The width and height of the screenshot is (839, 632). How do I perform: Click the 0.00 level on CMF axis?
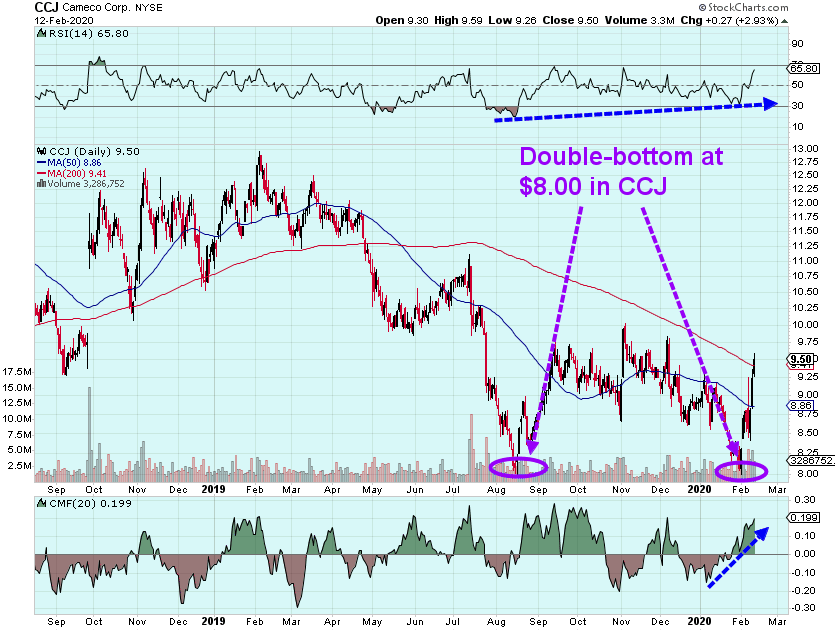coord(805,554)
